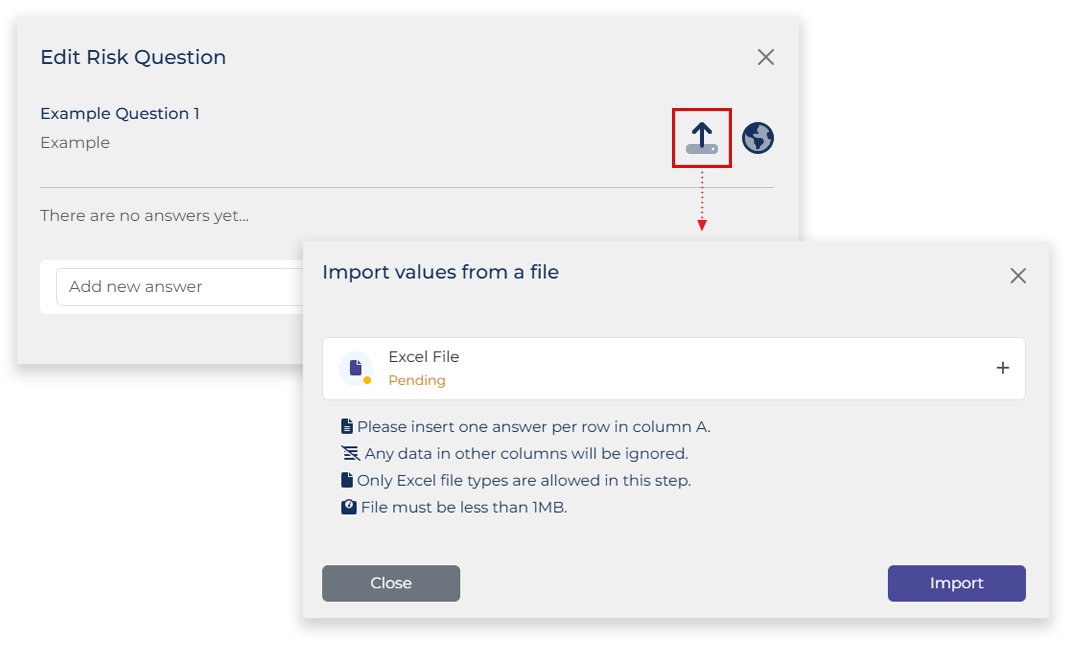Select the "Only Excel file types" note
Viewport: 1073px width, 646px height.
pyautogui.click(x=524, y=480)
